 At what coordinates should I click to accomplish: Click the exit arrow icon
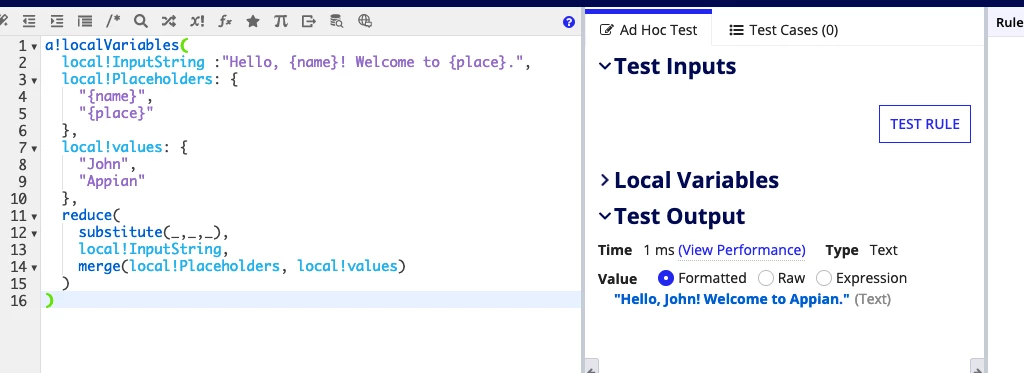tap(309, 22)
